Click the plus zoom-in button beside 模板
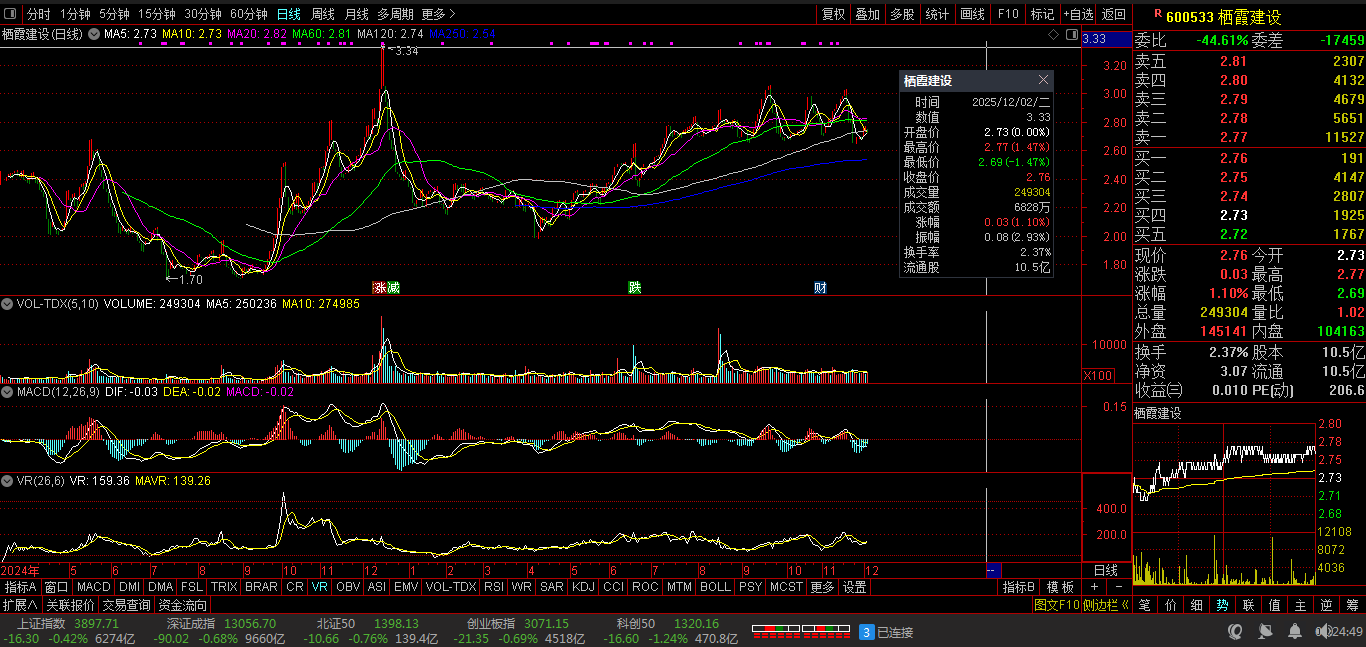The height and width of the screenshot is (647, 1366). point(1095,587)
